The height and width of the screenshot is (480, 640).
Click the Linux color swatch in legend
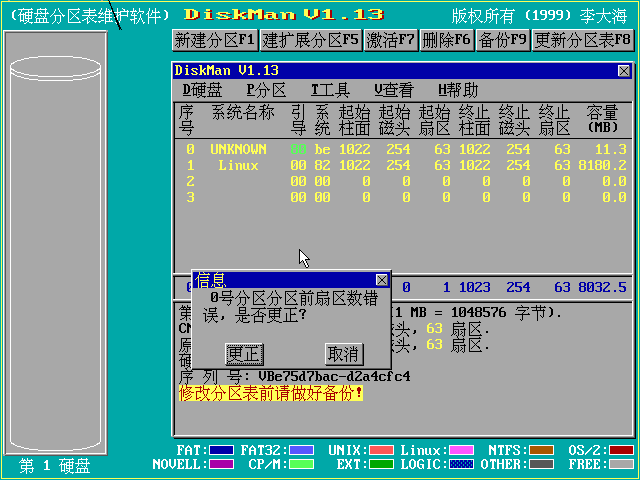point(462,450)
